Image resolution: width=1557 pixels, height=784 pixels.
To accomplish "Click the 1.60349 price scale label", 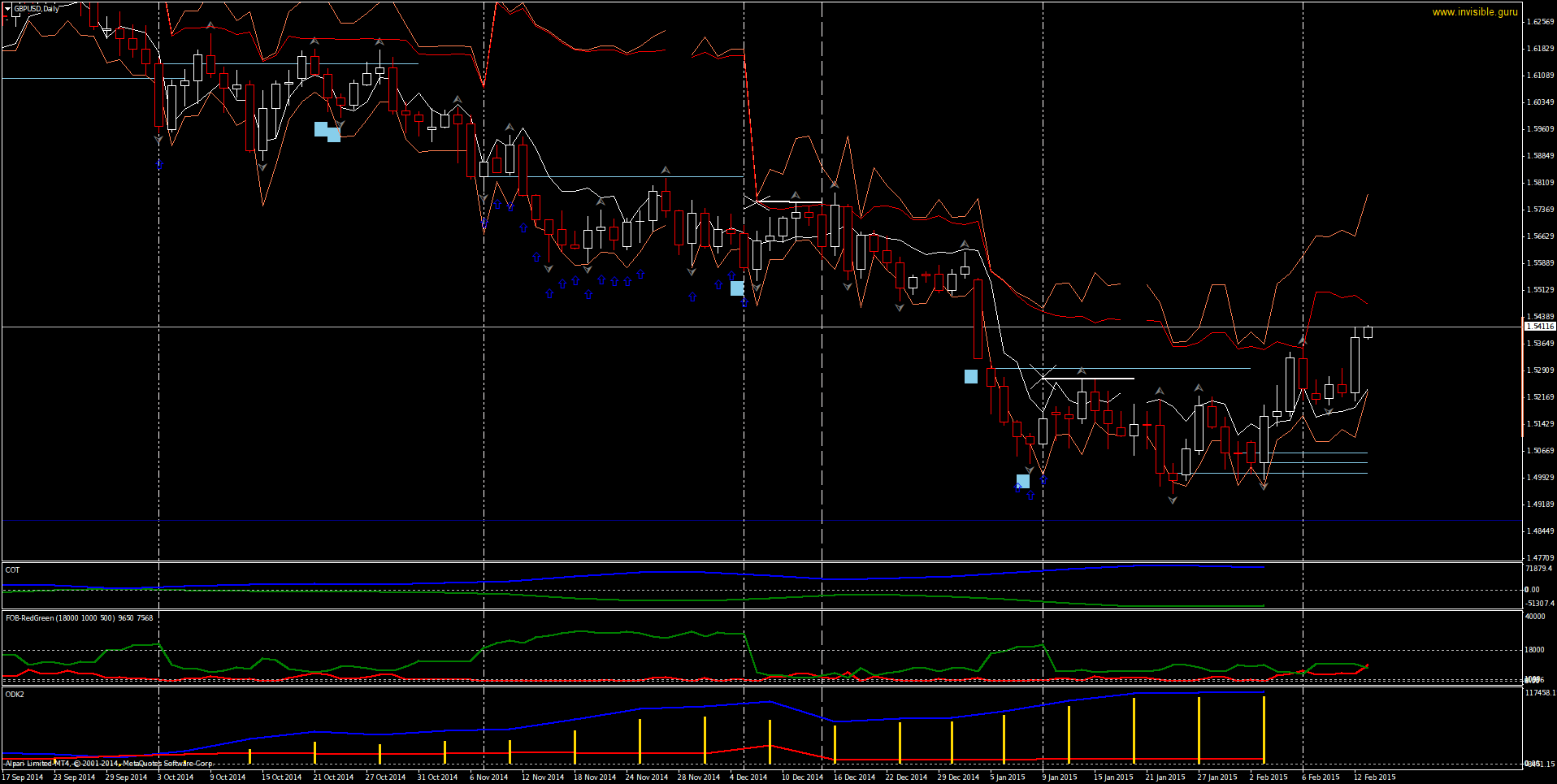I will click(1541, 102).
